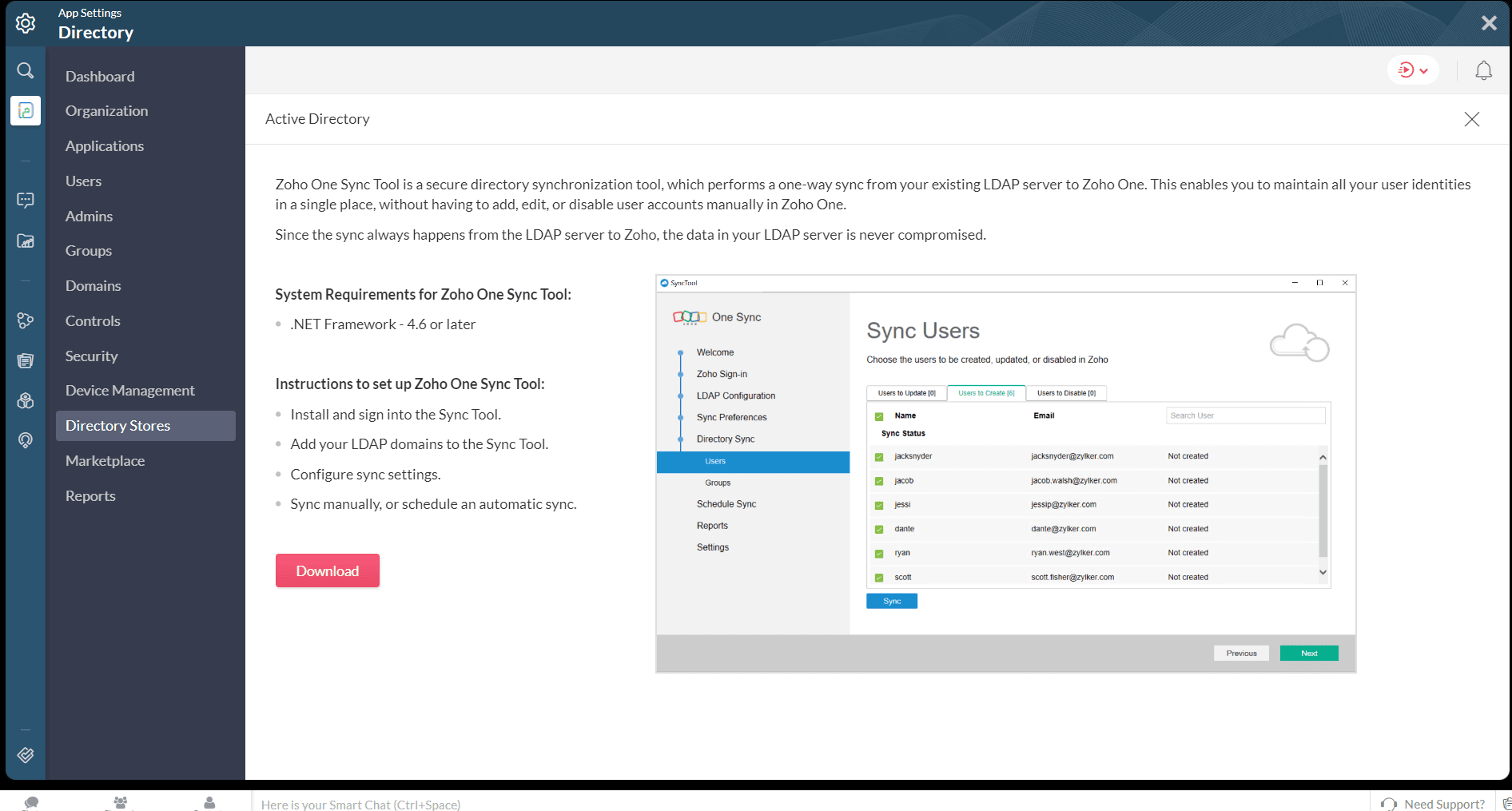Click the double checkmark tag icon
1512x811 pixels.
26,755
